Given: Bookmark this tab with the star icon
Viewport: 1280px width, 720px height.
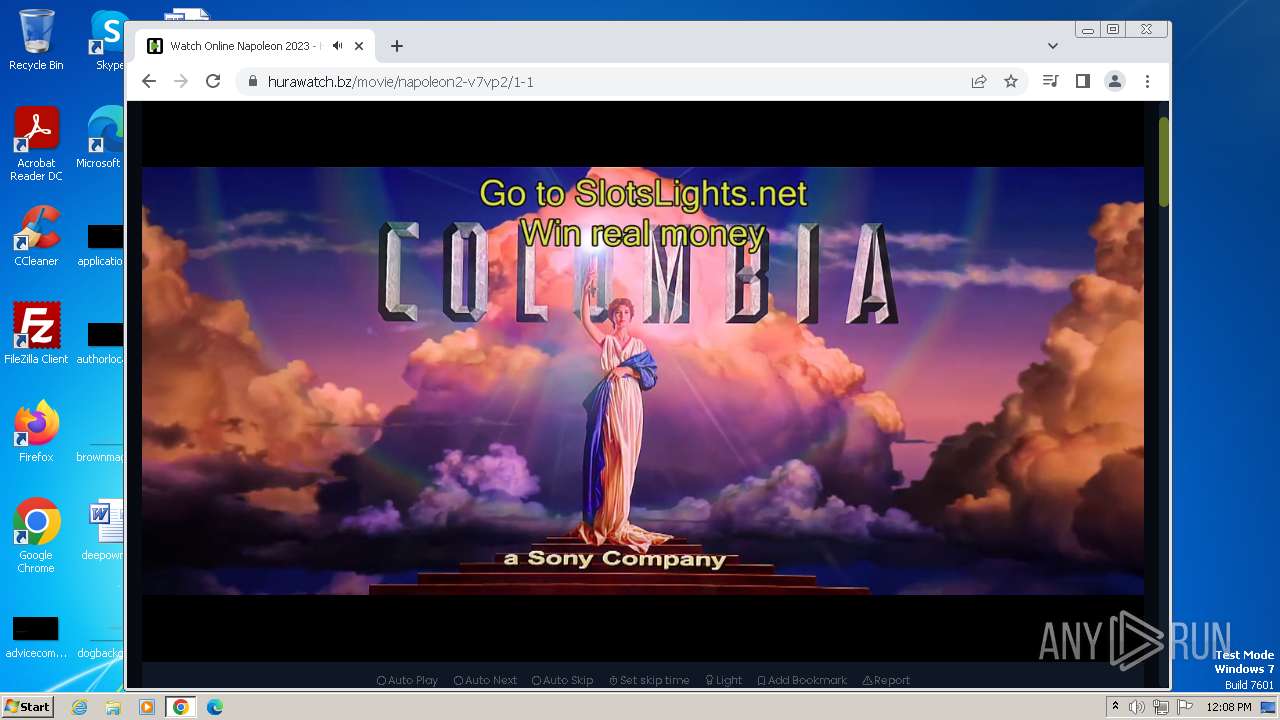Looking at the screenshot, I should pyautogui.click(x=1011, y=82).
